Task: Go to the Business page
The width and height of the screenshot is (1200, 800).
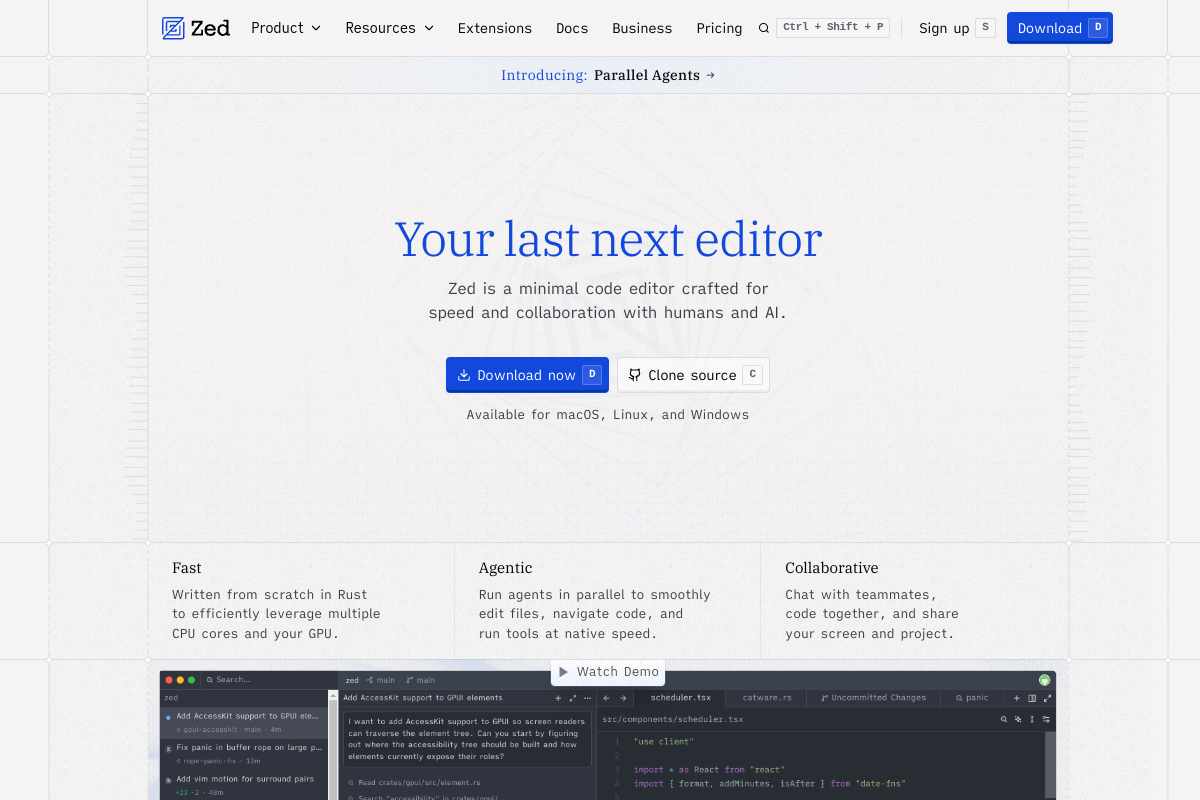Action: [x=642, y=28]
